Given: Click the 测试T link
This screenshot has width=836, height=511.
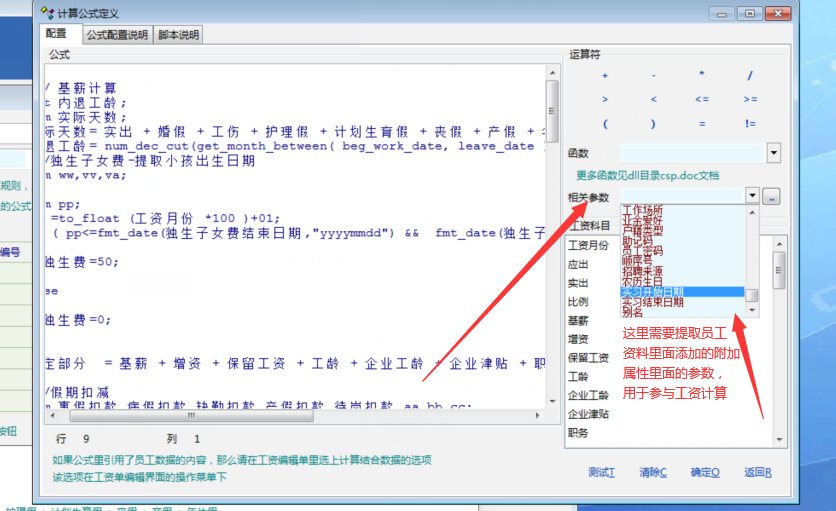Looking at the screenshot, I should pos(601,472).
